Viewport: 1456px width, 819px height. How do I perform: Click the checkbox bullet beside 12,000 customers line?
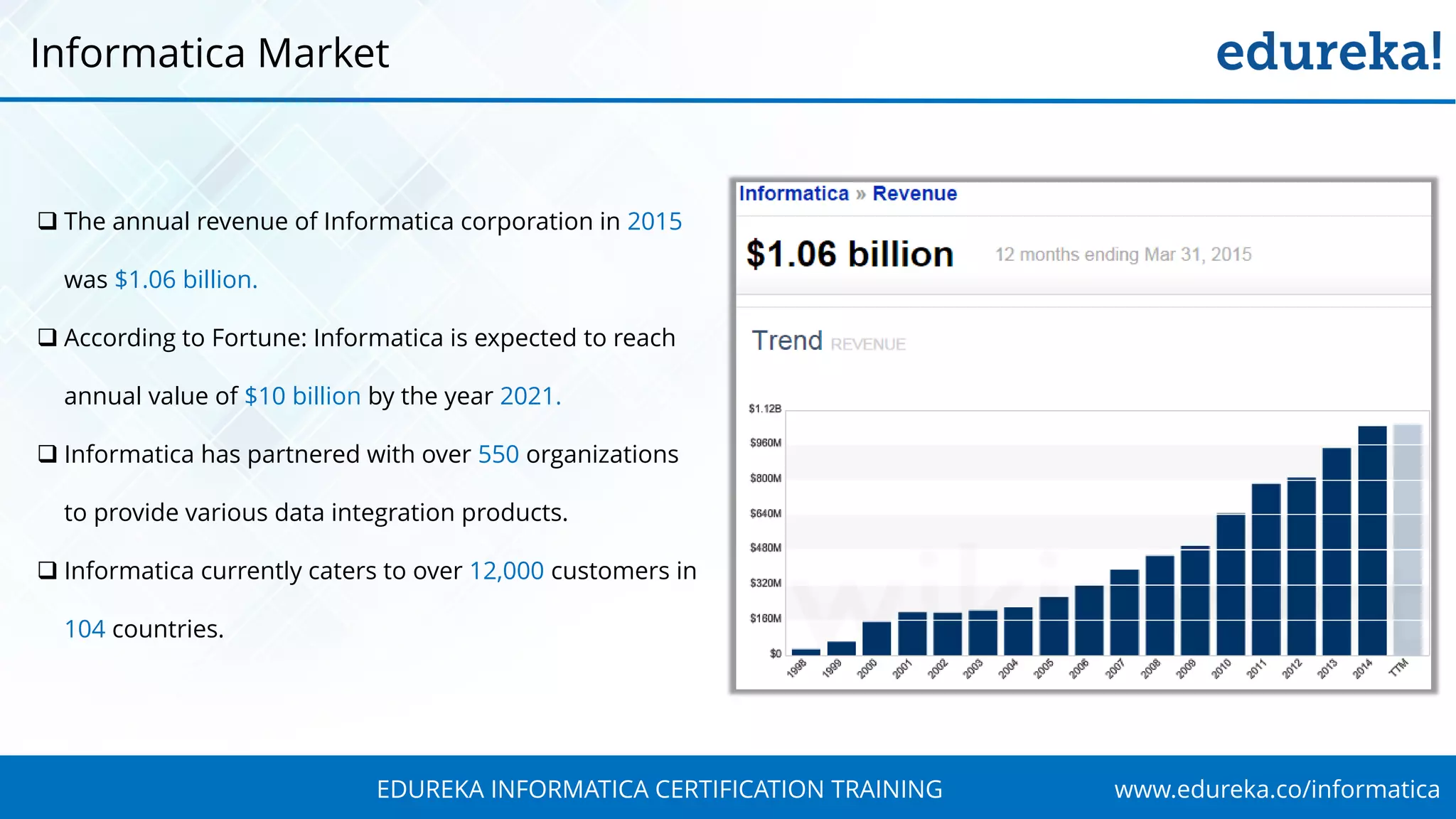click(48, 571)
